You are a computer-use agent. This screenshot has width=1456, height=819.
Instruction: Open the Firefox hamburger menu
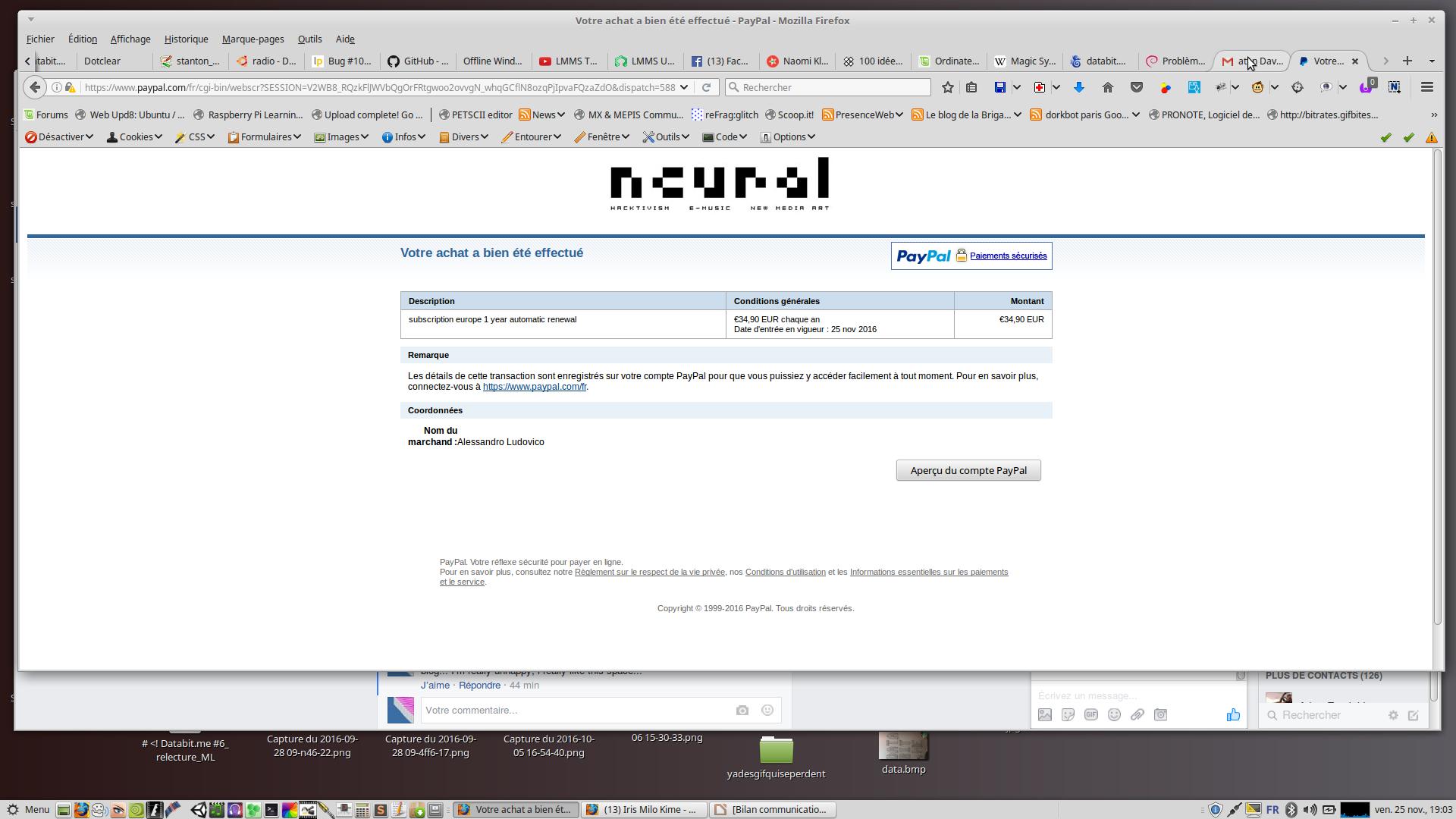point(1426,87)
